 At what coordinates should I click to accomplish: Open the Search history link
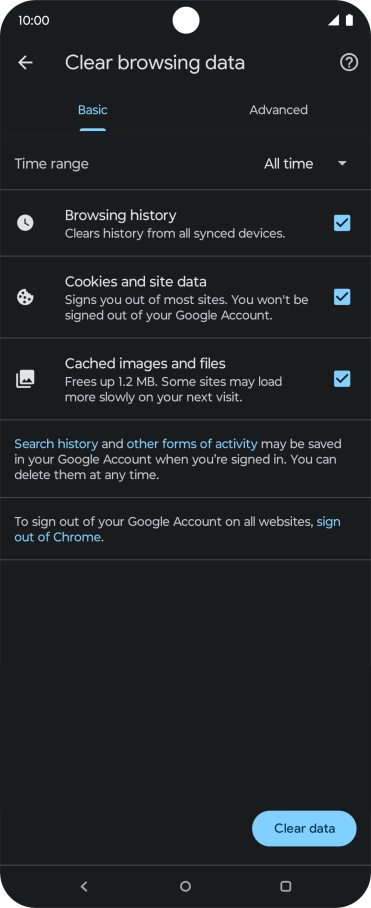56,444
